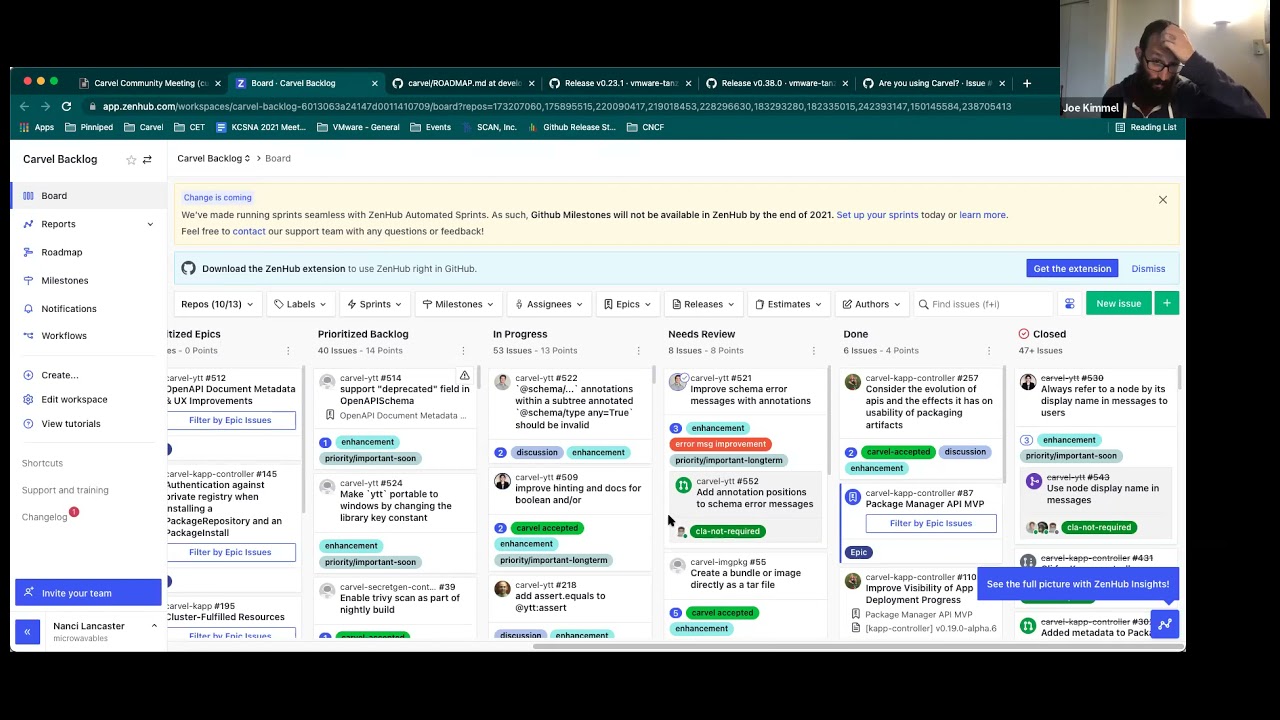Collapse the sidebar with the double-chevron button

pos(28,632)
